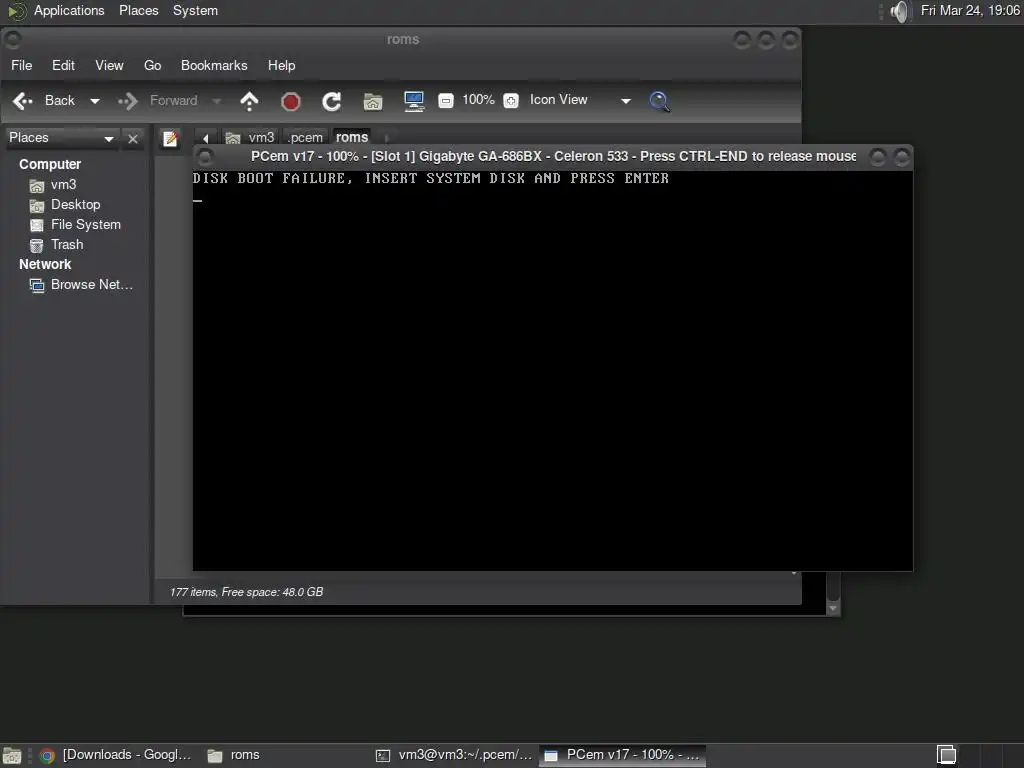Select .pcem in the path bar
This screenshot has width=1024, height=768.
pyautogui.click(x=305, y=138)
